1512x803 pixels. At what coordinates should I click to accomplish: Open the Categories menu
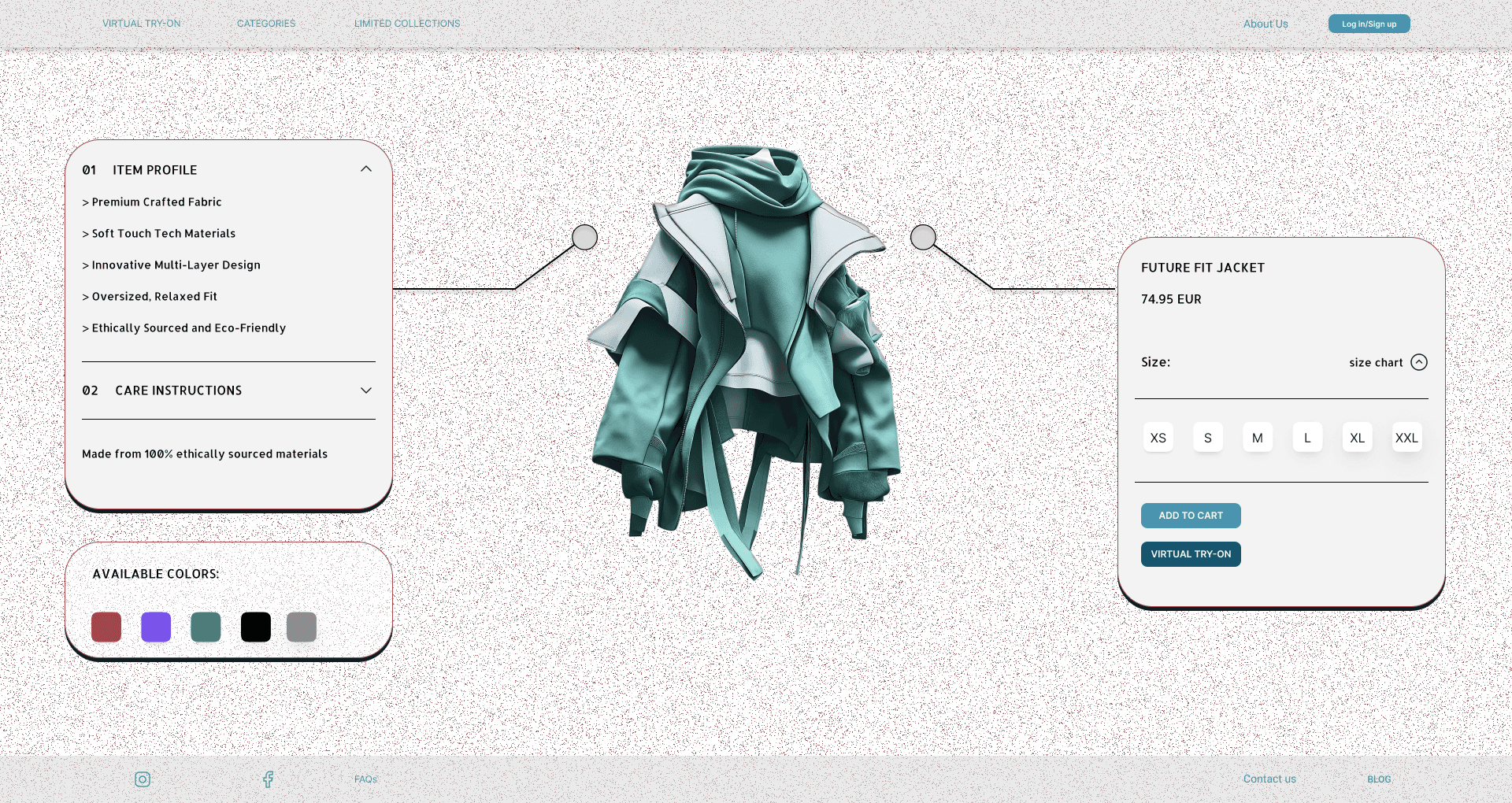pos(266,24)
